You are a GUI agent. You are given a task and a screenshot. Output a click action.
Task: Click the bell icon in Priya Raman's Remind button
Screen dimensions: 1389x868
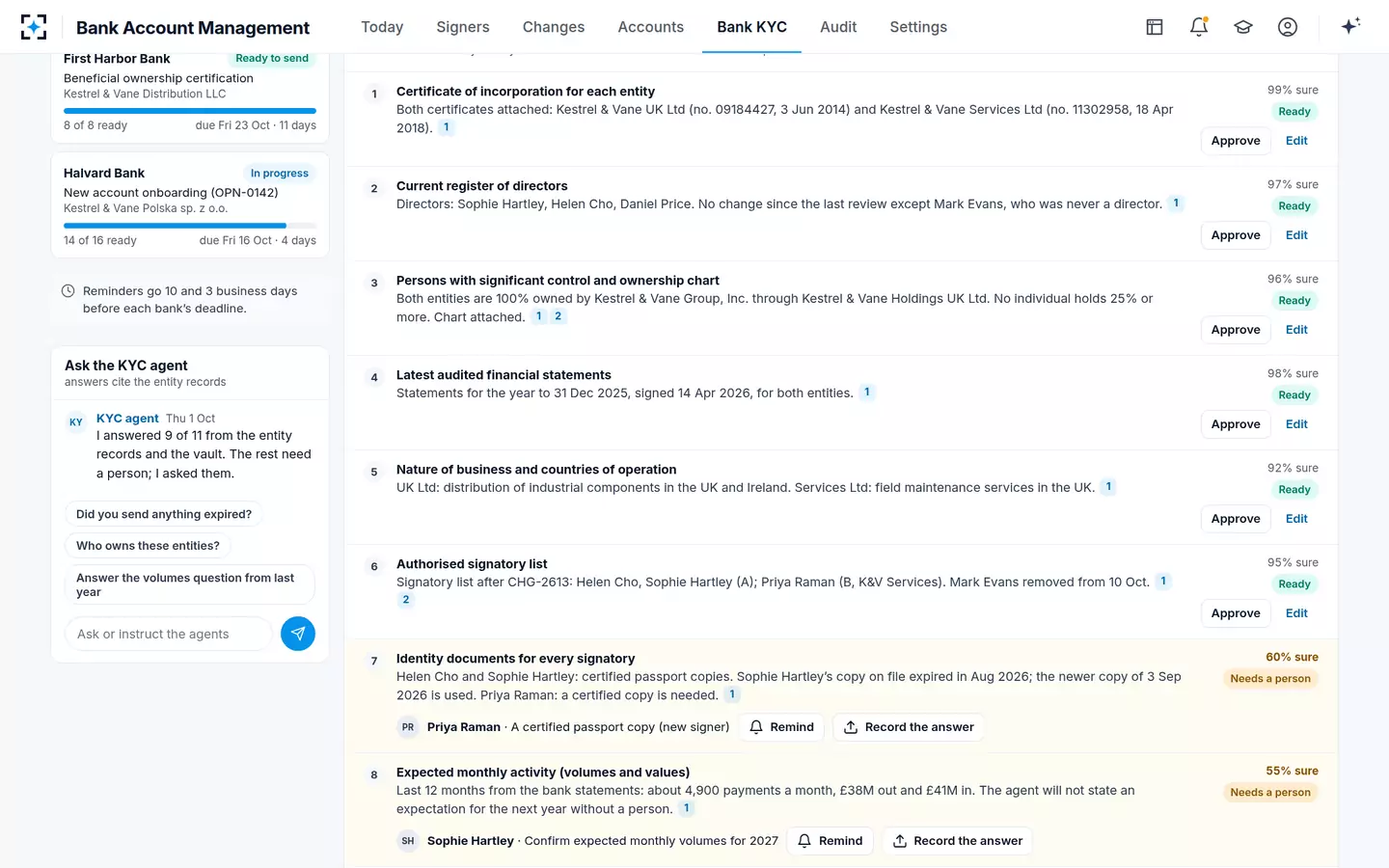click(756, 727)
